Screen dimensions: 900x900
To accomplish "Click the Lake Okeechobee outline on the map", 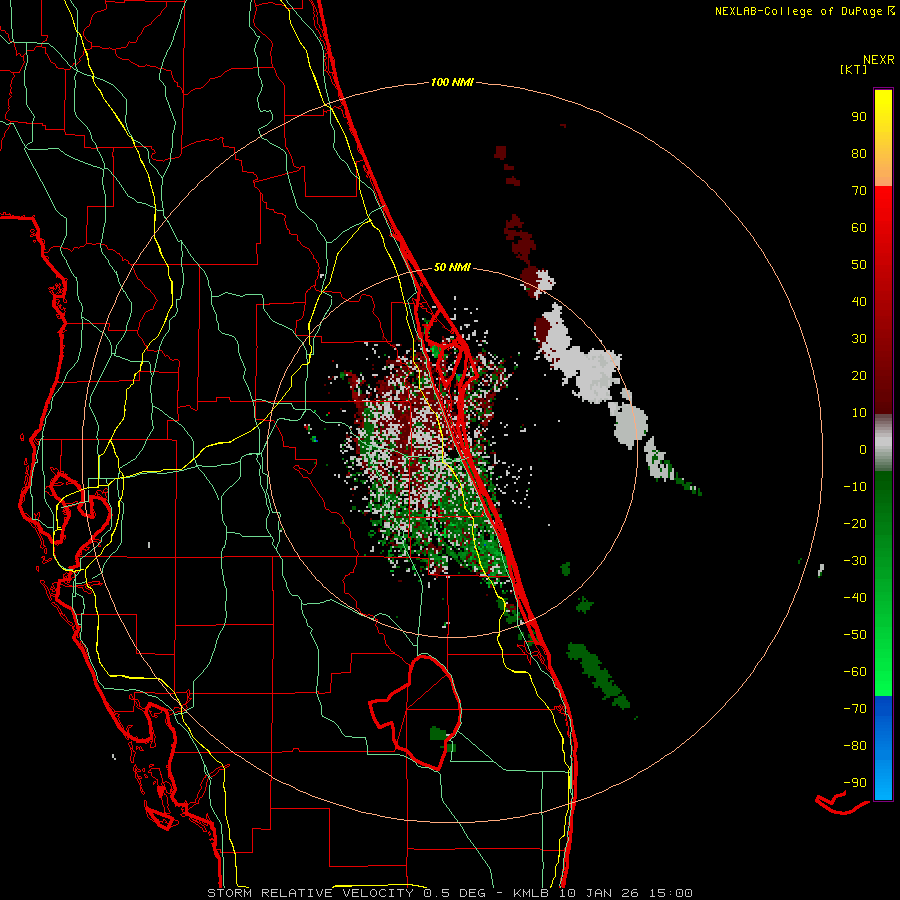I will [x=414, y=712].
